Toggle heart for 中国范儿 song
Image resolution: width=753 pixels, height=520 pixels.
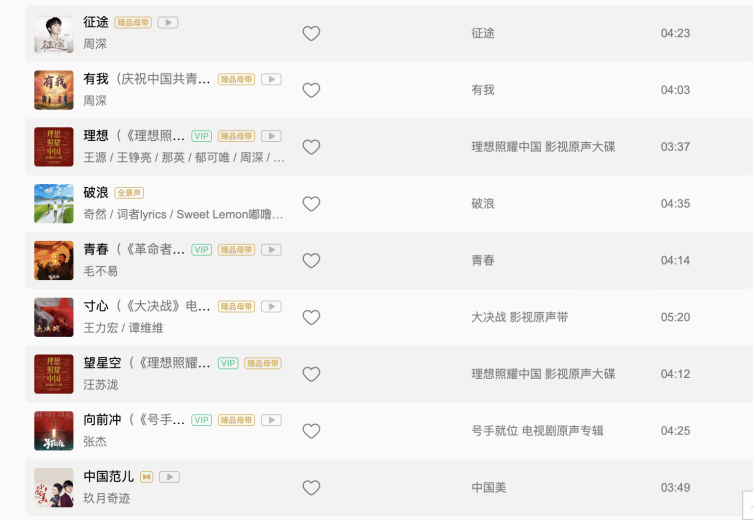click(311, 488)
